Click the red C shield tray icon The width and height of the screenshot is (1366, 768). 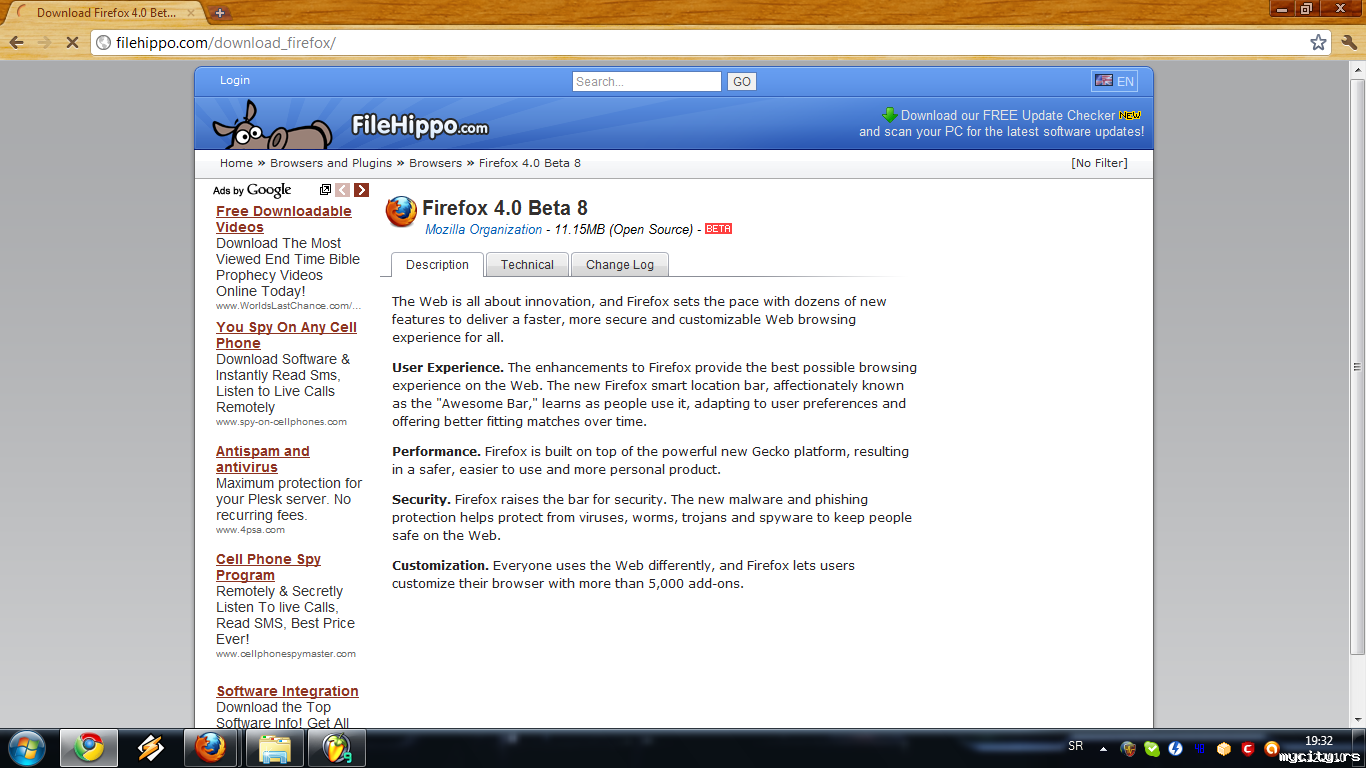click(1248, 748)
